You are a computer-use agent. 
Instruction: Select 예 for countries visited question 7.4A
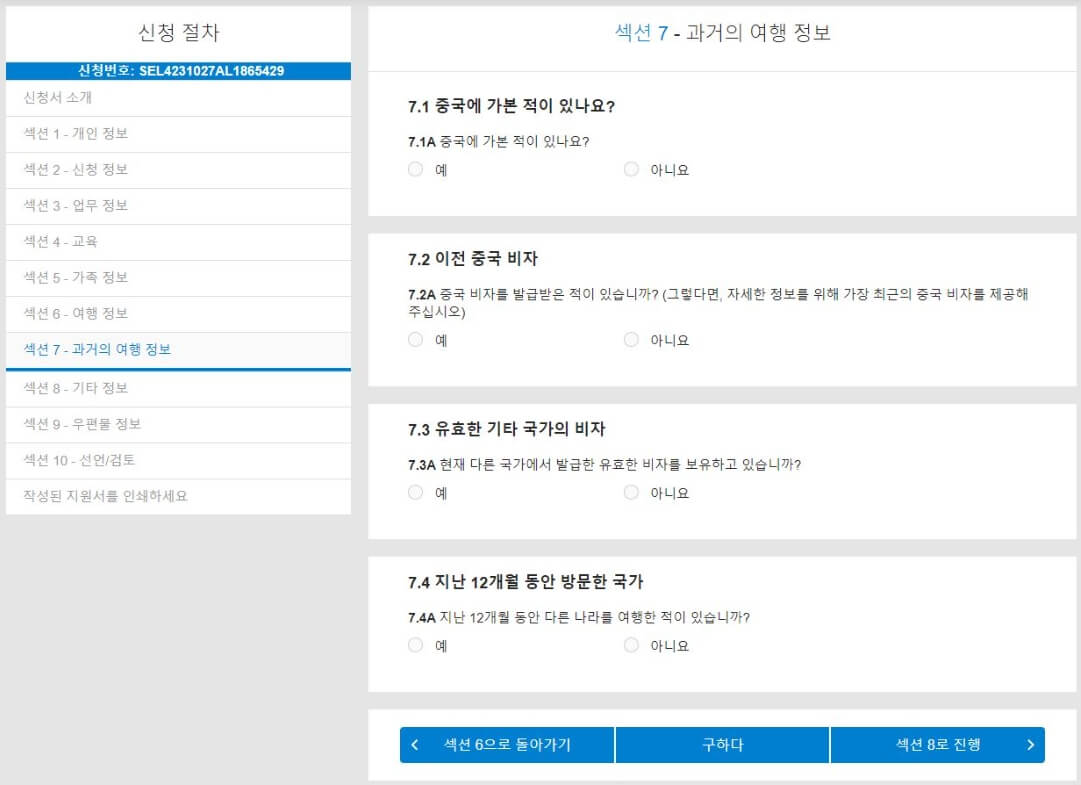point(415,645)
